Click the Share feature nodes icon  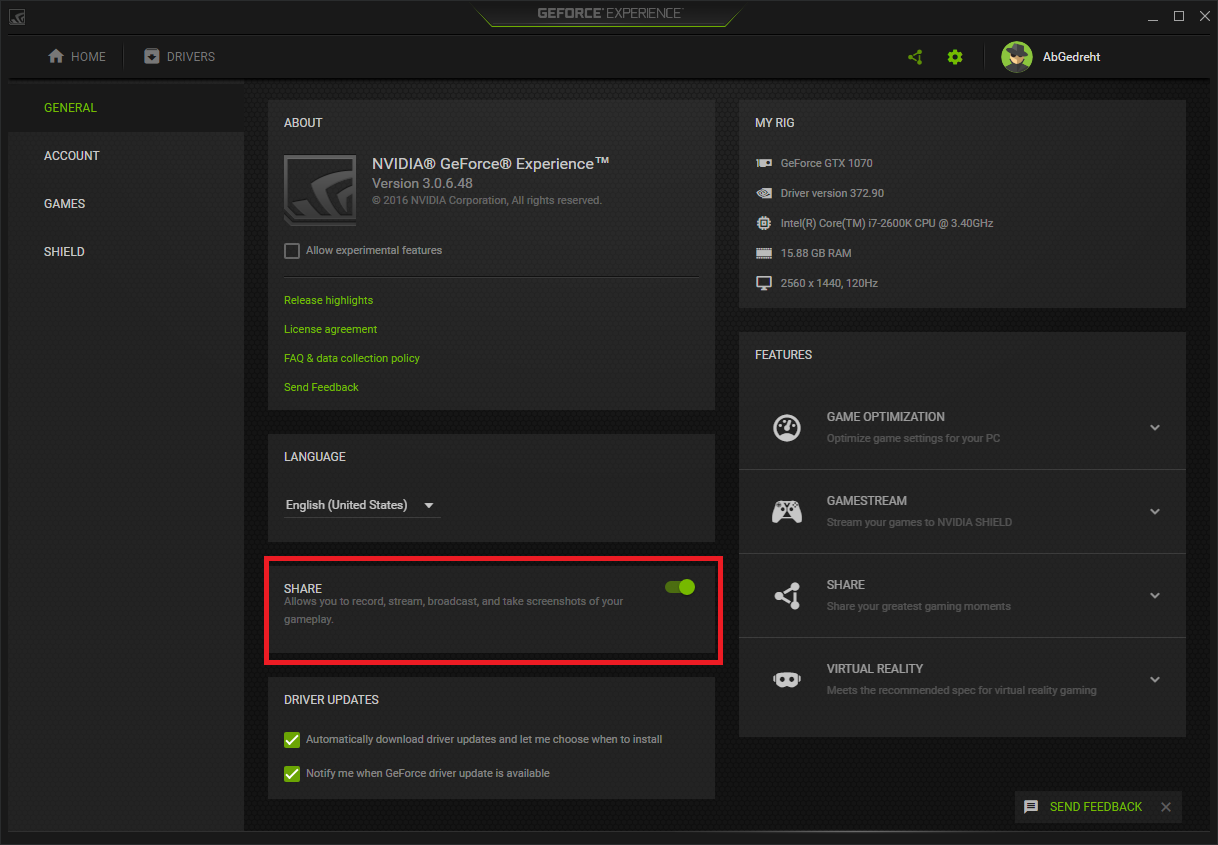click(787, 595)
